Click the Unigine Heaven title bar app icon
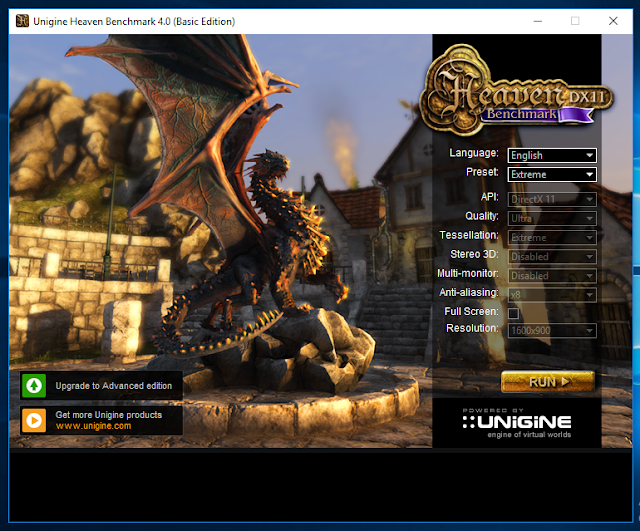This screenshot has width=640, height=531. (22, 21)
